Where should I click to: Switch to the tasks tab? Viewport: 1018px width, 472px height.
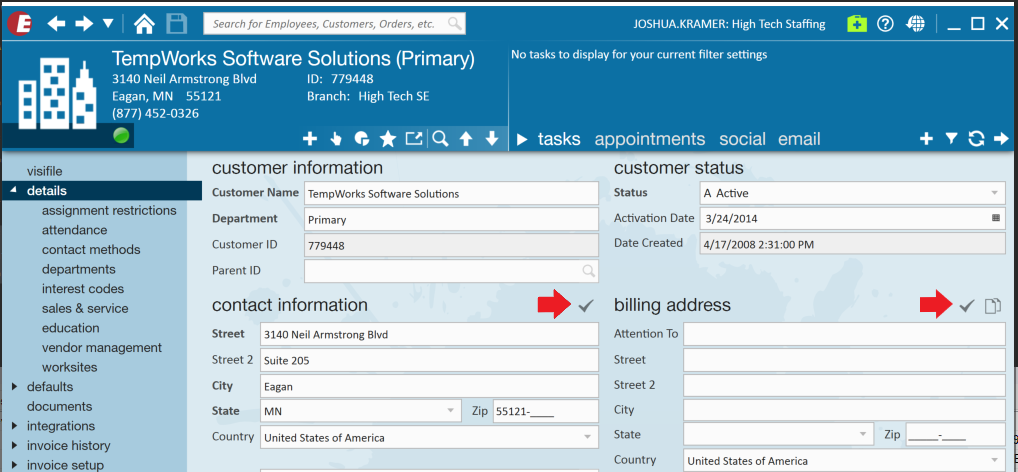coord(559,139)
